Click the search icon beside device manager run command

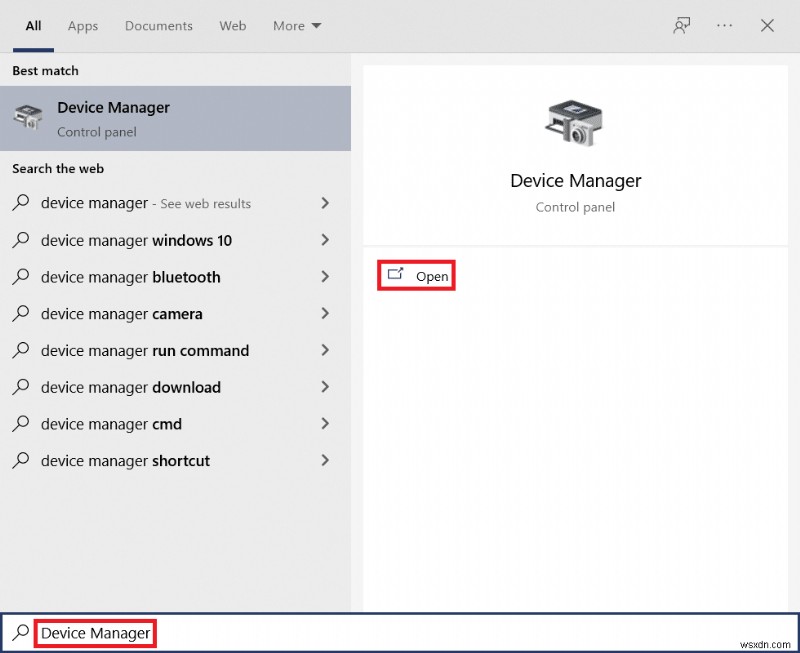click(x=20, y=351)
